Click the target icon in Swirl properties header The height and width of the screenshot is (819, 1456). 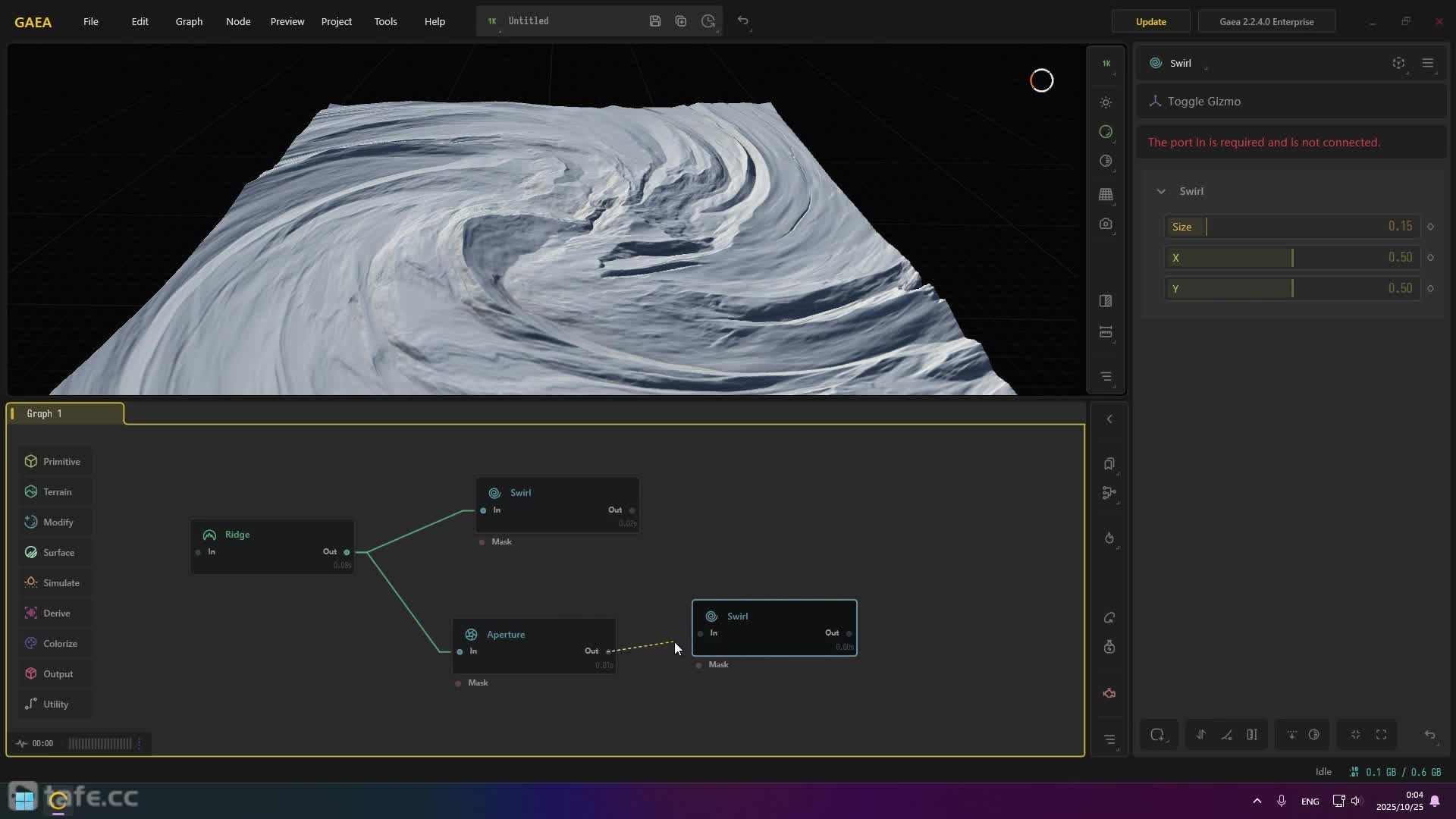click(x=1398, y=64)
